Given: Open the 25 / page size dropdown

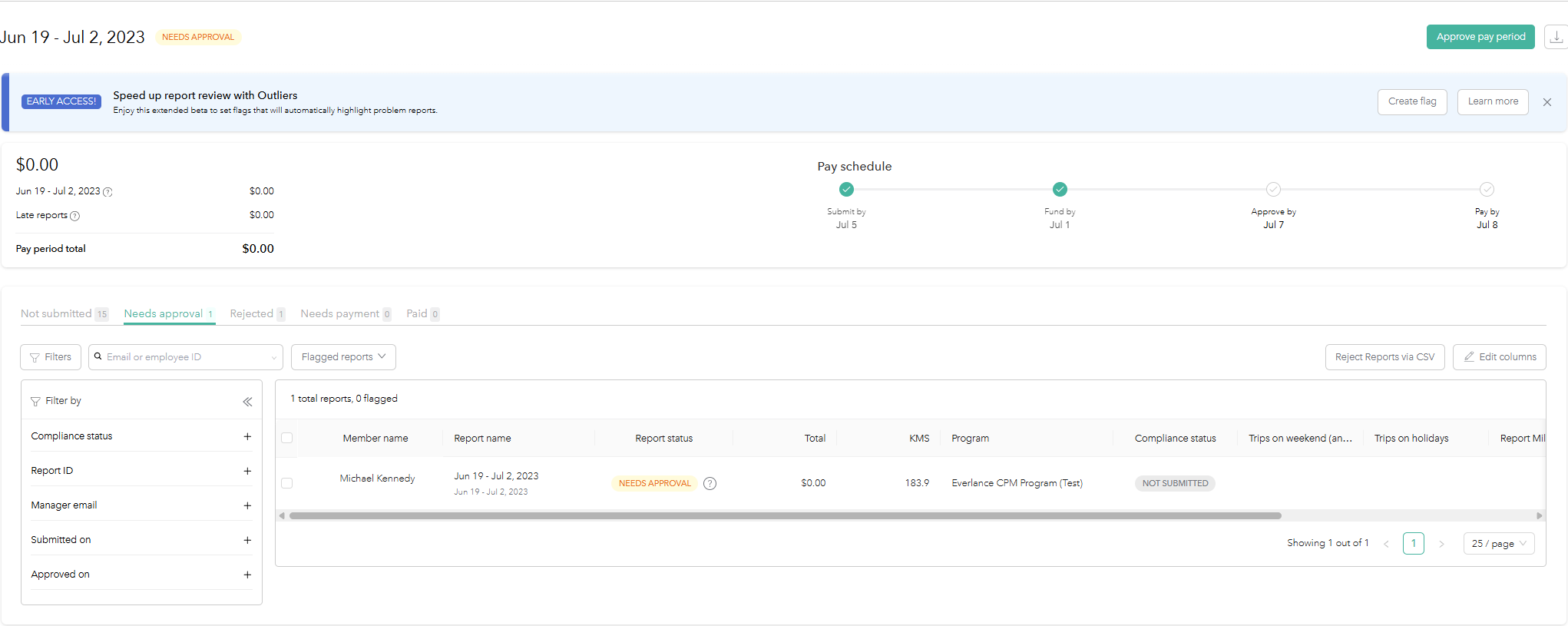Looking at the screenshot, I should [x=1498, y=544].
